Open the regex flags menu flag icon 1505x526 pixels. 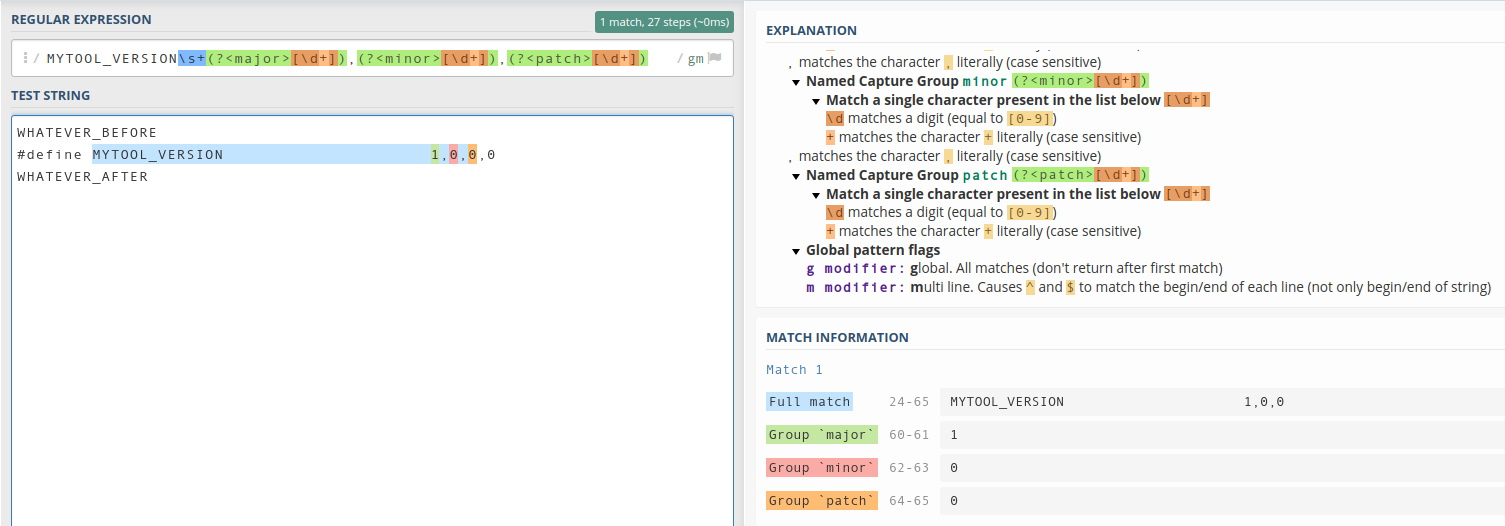[714, 58]
